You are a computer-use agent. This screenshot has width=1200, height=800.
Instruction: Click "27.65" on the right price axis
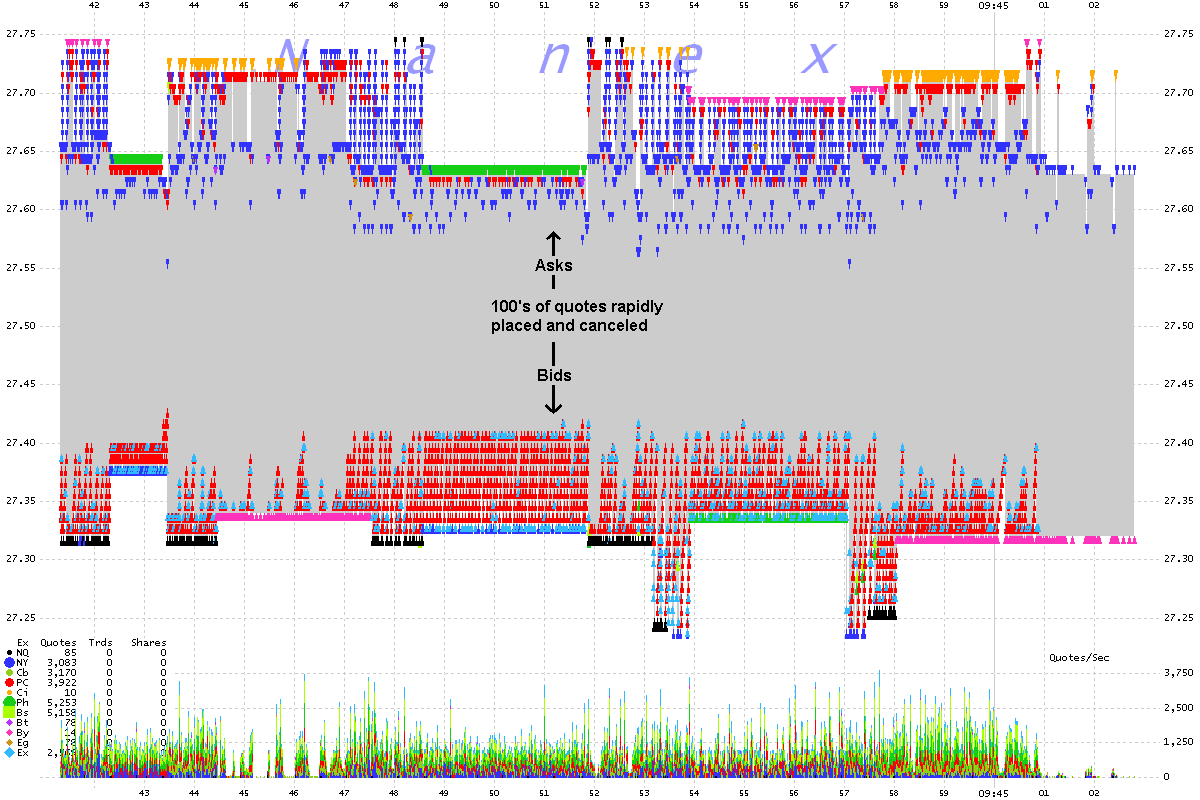(1178, 151)
